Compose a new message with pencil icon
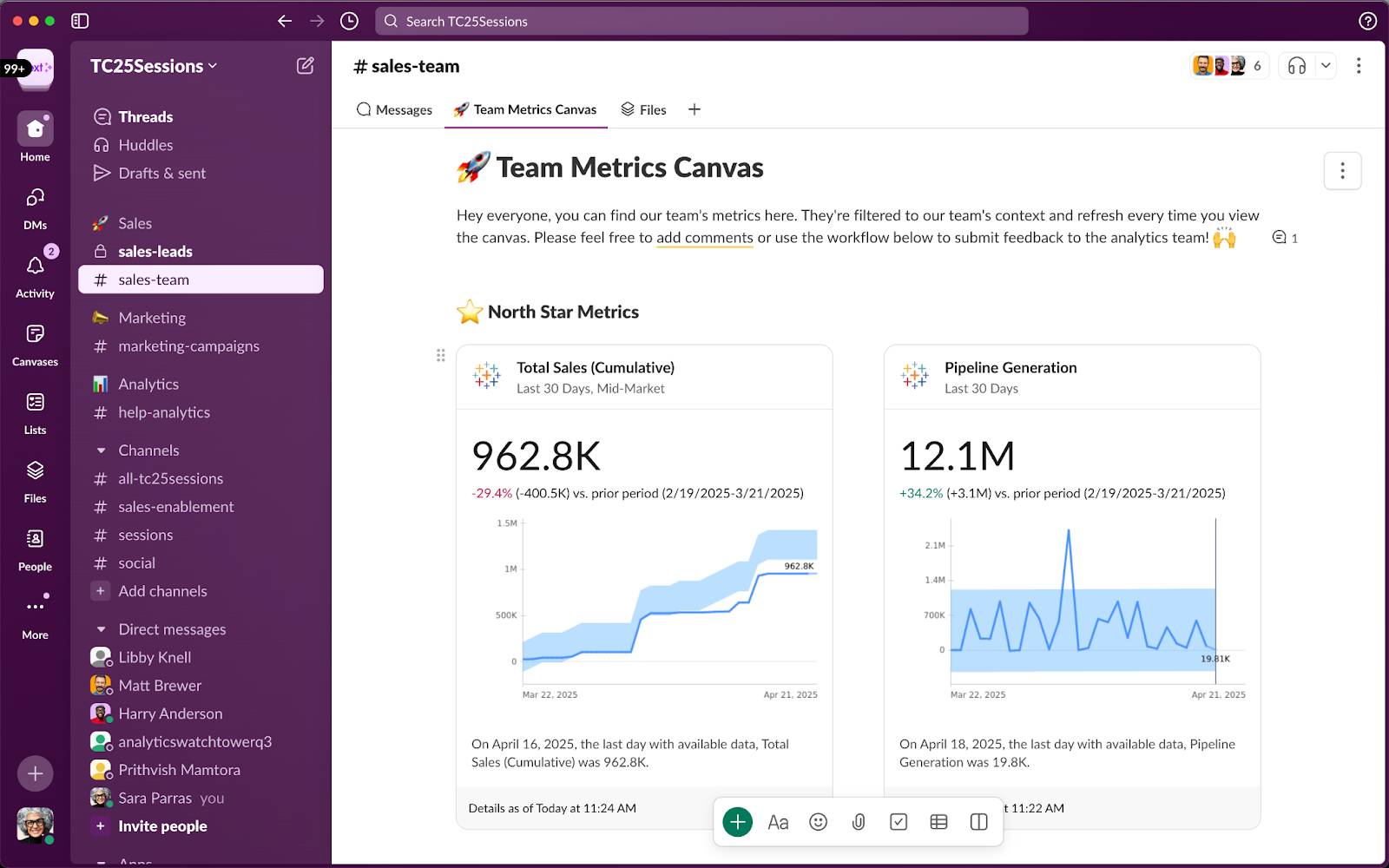Viewport: 1389px width, 868px height. click(x=305, y=66)
